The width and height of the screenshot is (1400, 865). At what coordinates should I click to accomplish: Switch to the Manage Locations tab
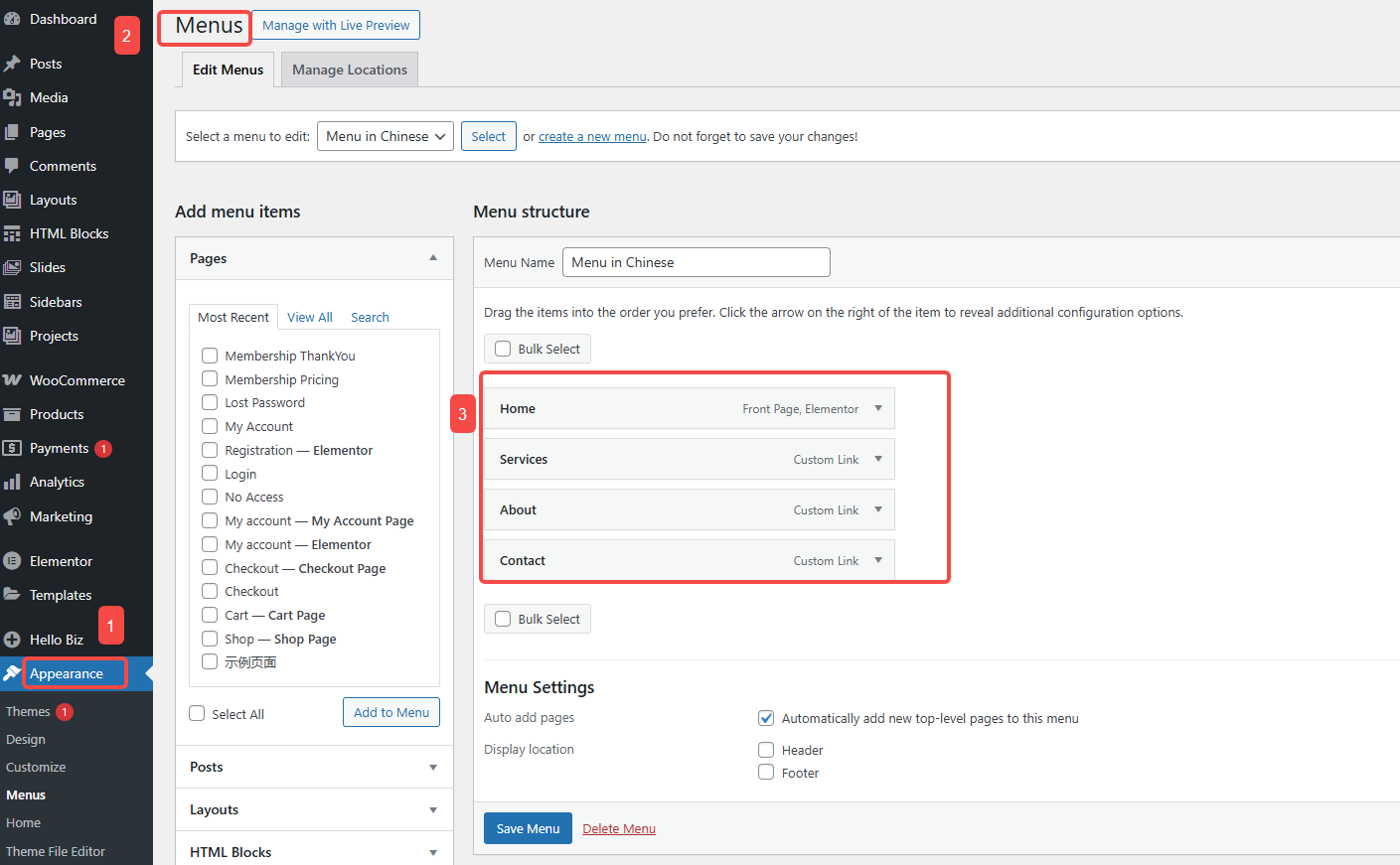coord(349,69)
